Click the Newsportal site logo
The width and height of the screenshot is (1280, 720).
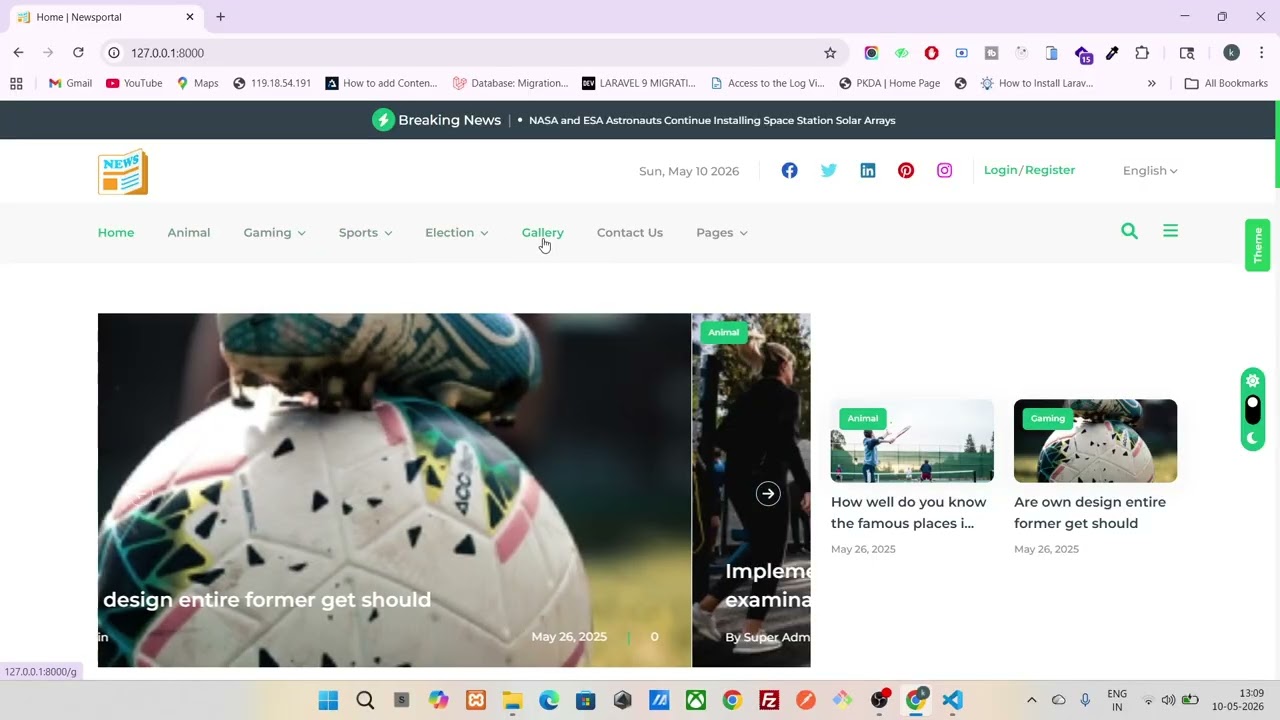tap(123, 172)
